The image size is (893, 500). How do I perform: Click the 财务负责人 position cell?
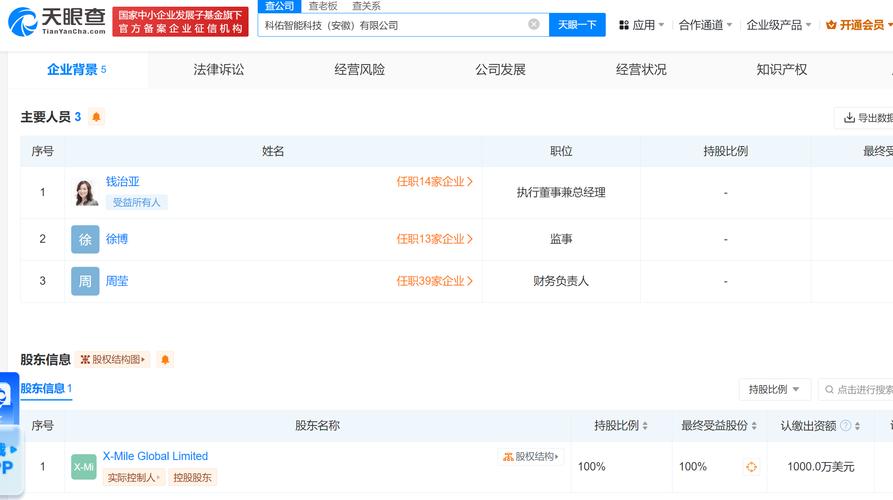[x=561, y=281]
